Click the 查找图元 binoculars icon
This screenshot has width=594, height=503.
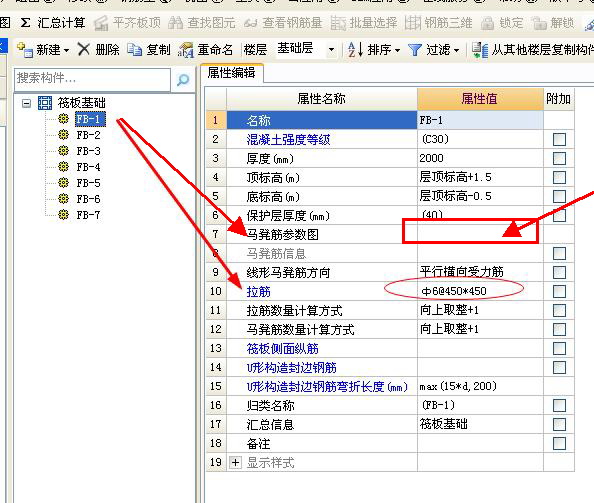[175, 23]
